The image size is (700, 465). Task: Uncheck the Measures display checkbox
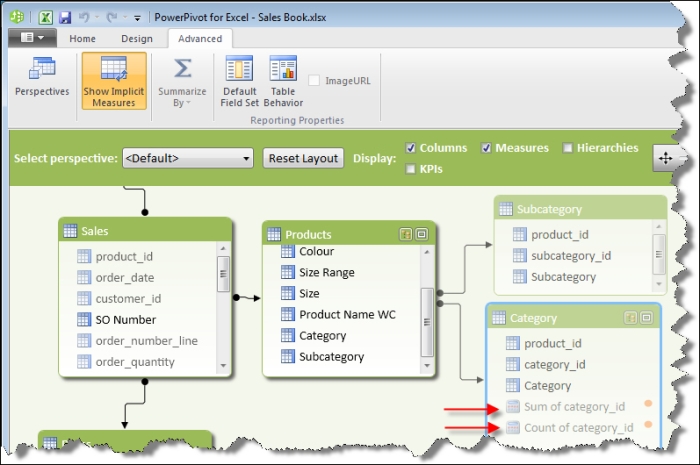point(486,148)
